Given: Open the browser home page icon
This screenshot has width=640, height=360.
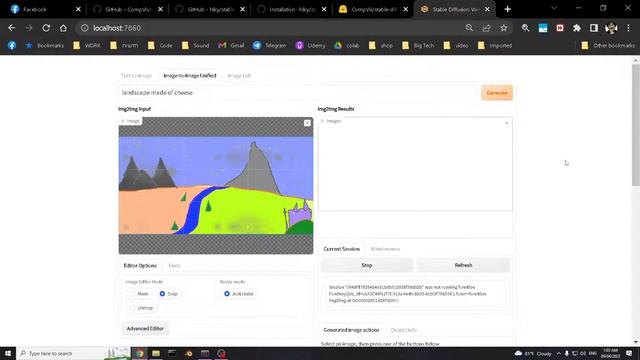Looking at the screenshot, I should 63,28.
